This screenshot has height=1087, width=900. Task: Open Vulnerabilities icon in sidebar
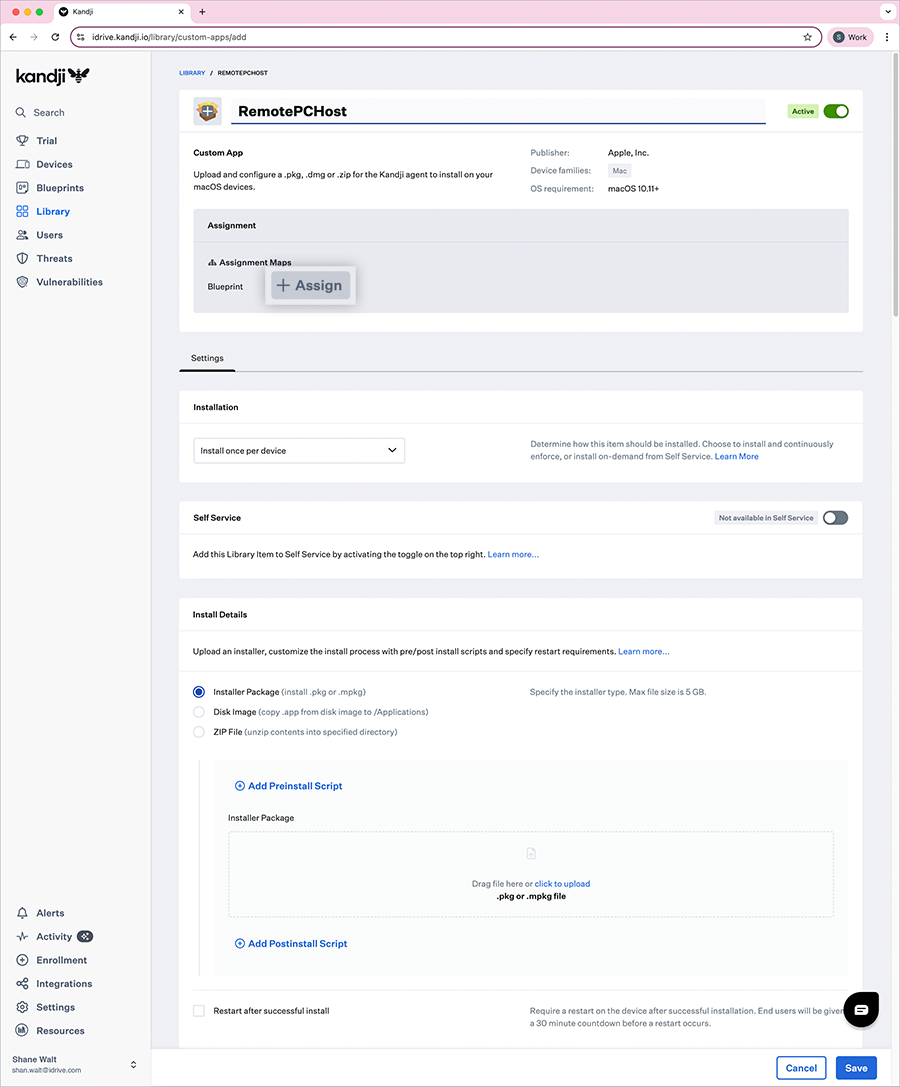pyautogui.click(x=22, y=282)
